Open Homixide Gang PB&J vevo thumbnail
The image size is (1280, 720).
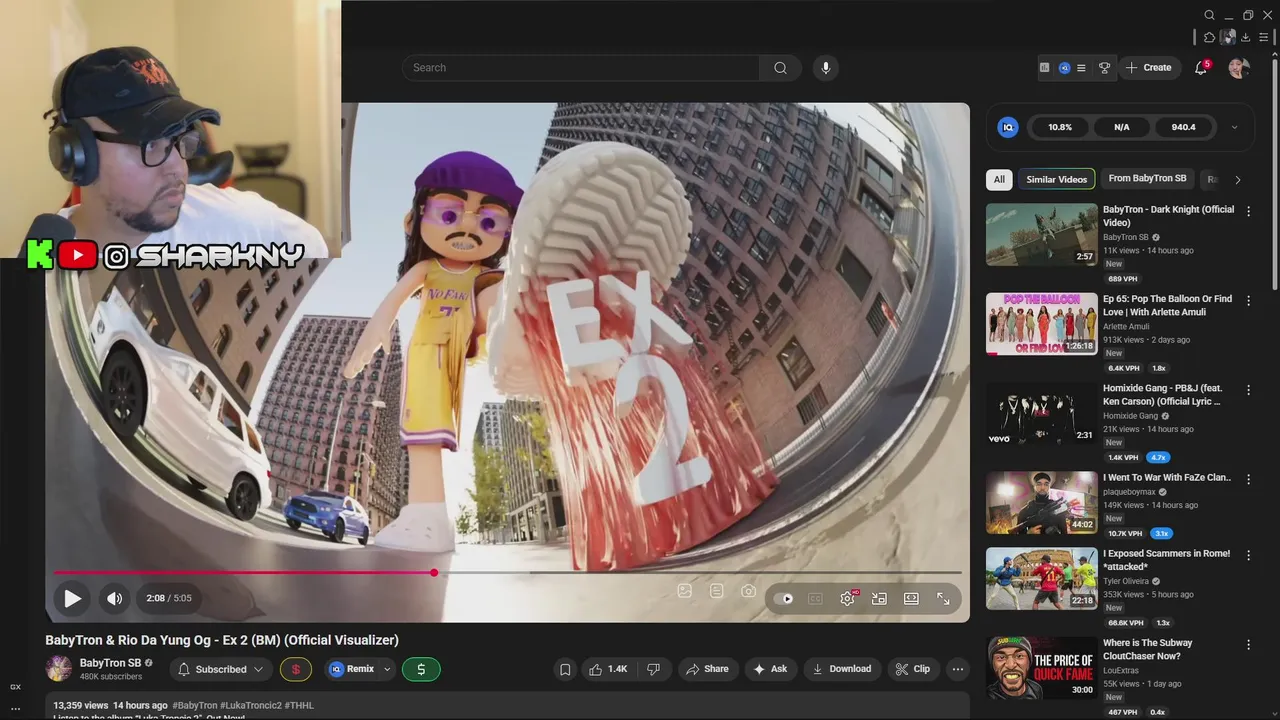coord(1041,414)
